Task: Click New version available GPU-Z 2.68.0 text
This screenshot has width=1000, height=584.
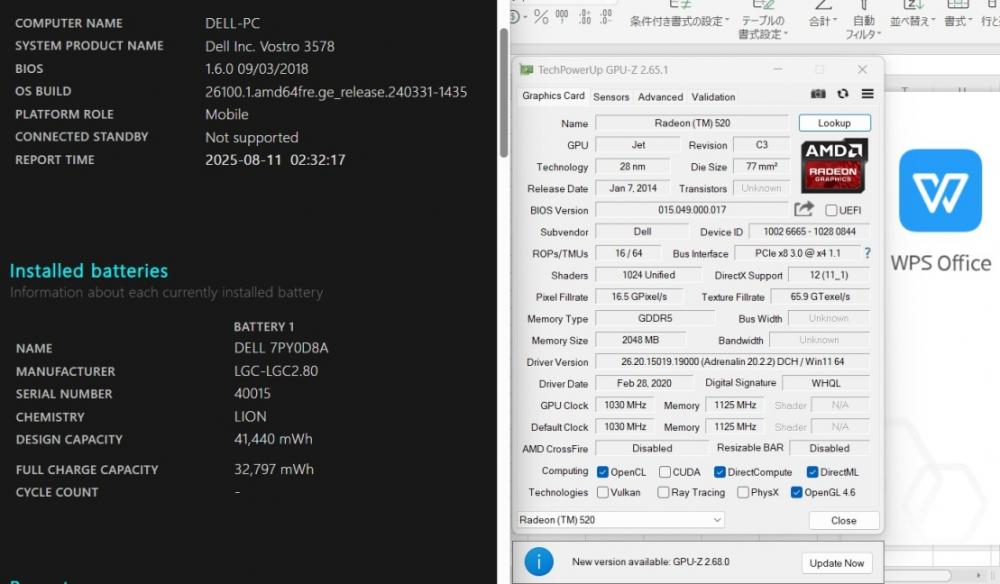Action: (x=651, y=562)
